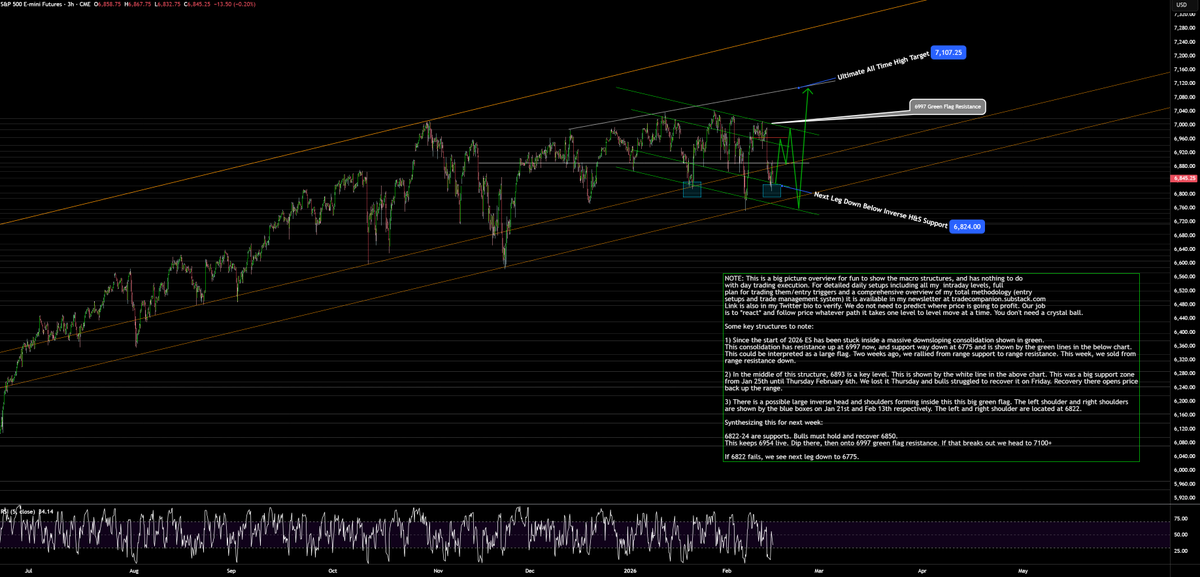Click the 75.00 level on RSI axis
Screen dimensions: 1200x577
click(x=1180, y=519)
